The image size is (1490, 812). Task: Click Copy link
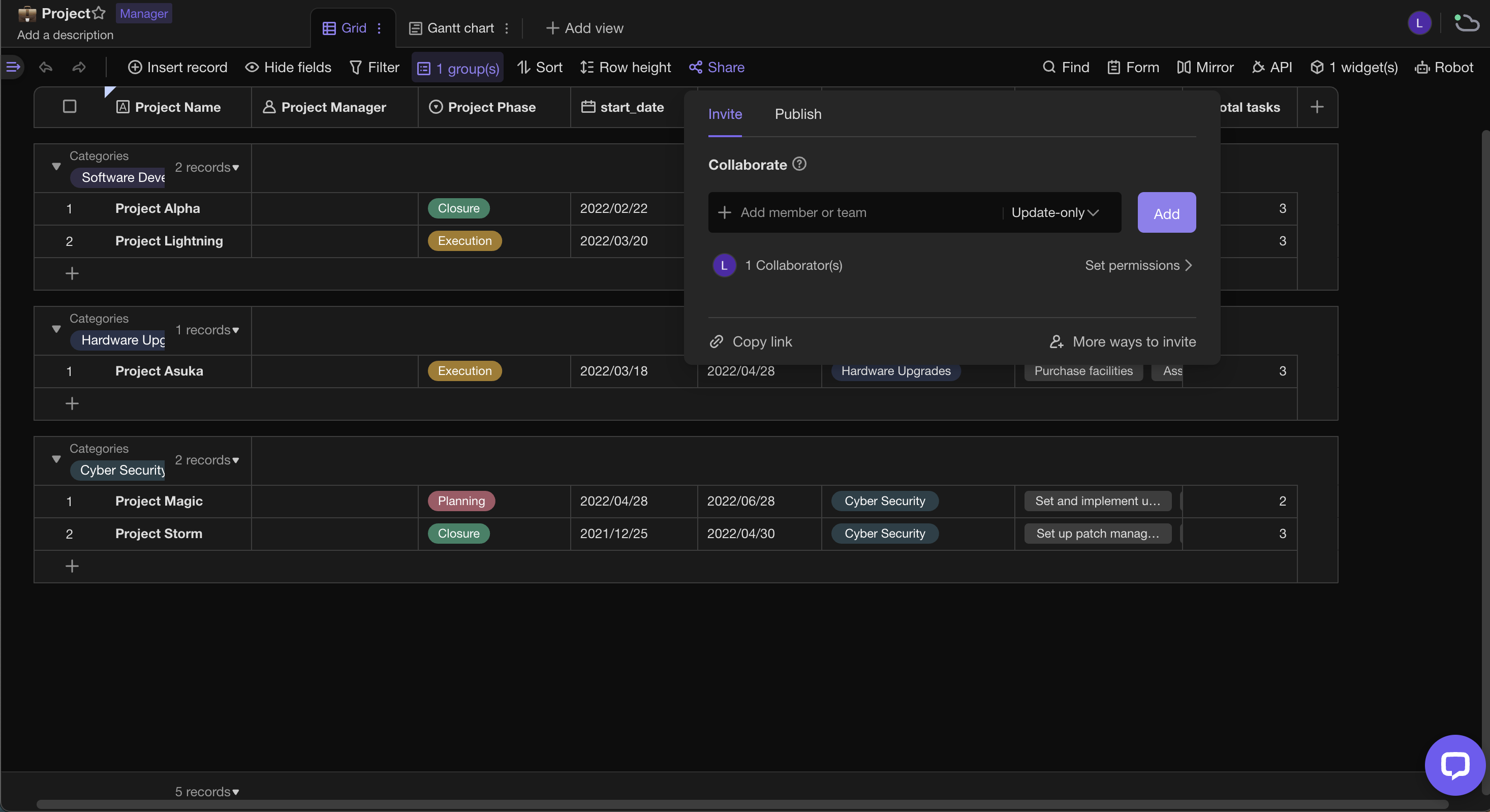point(751,342)
